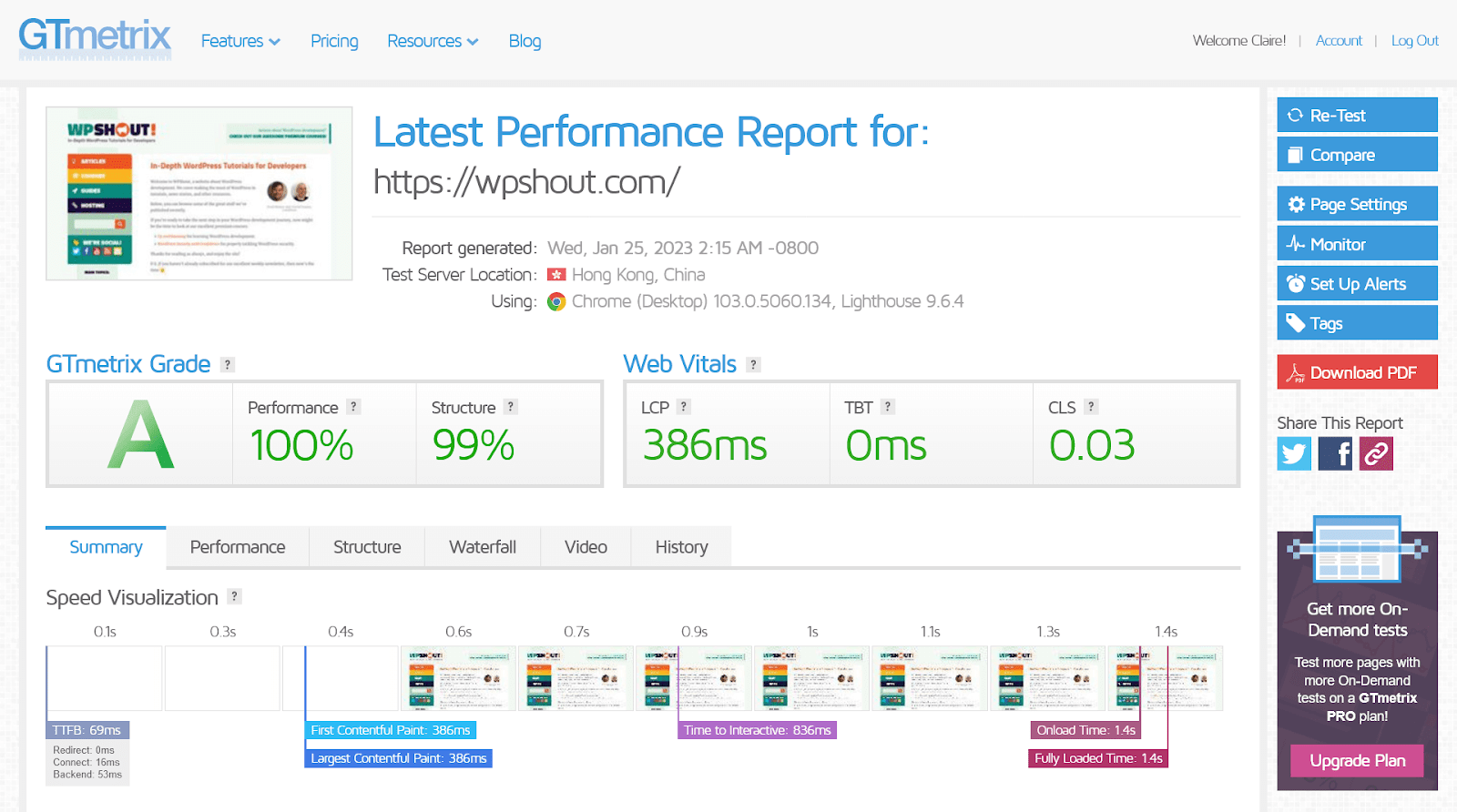Click the Hong Kong flag icon
Viewport: 1457px width, 812px height.
pyautogui.click(x=556, y=274)
